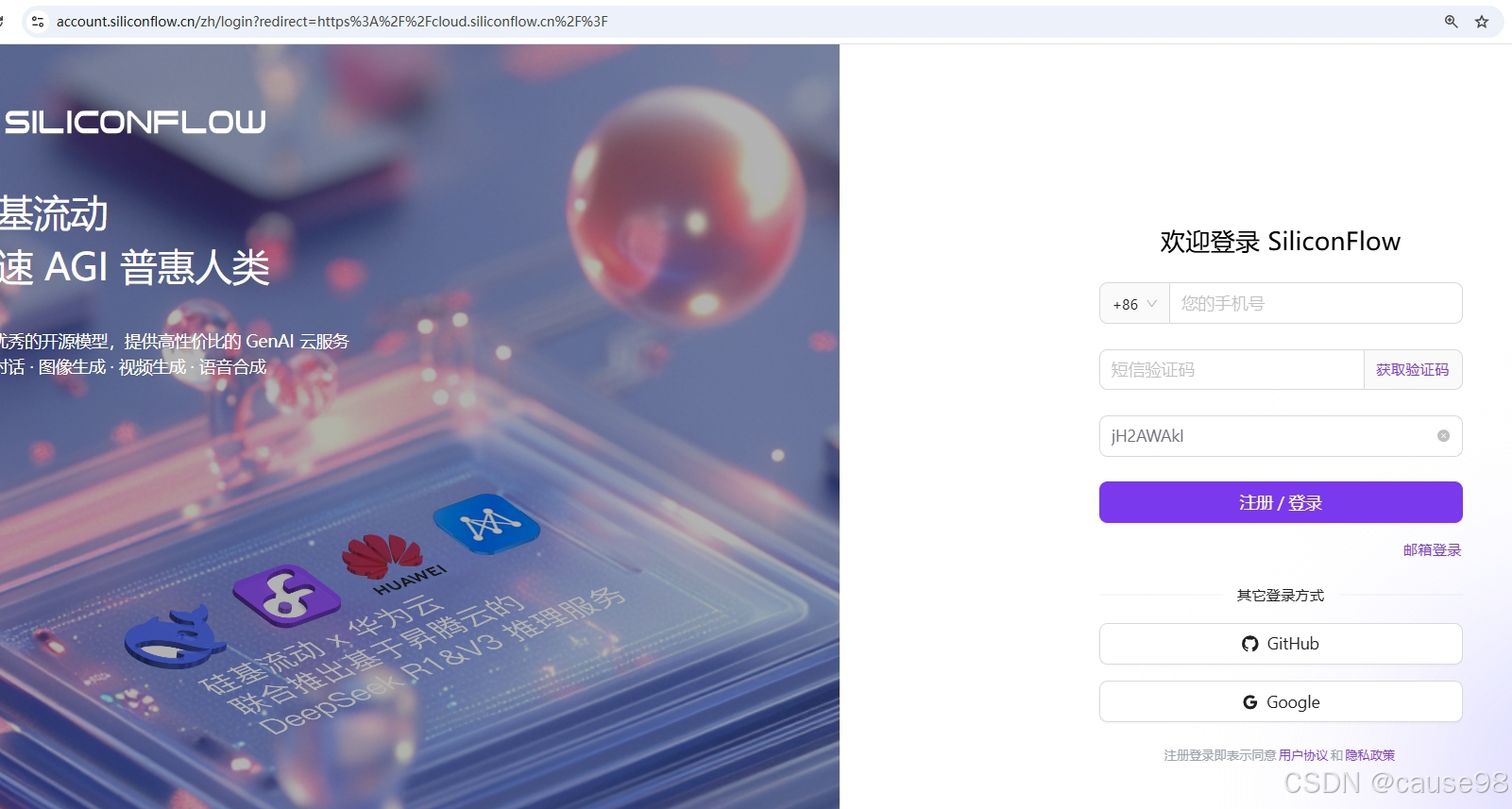Click the 获取验证码 button
1512x809 pixels.
pyautogui.click(x=1413, y=370)
